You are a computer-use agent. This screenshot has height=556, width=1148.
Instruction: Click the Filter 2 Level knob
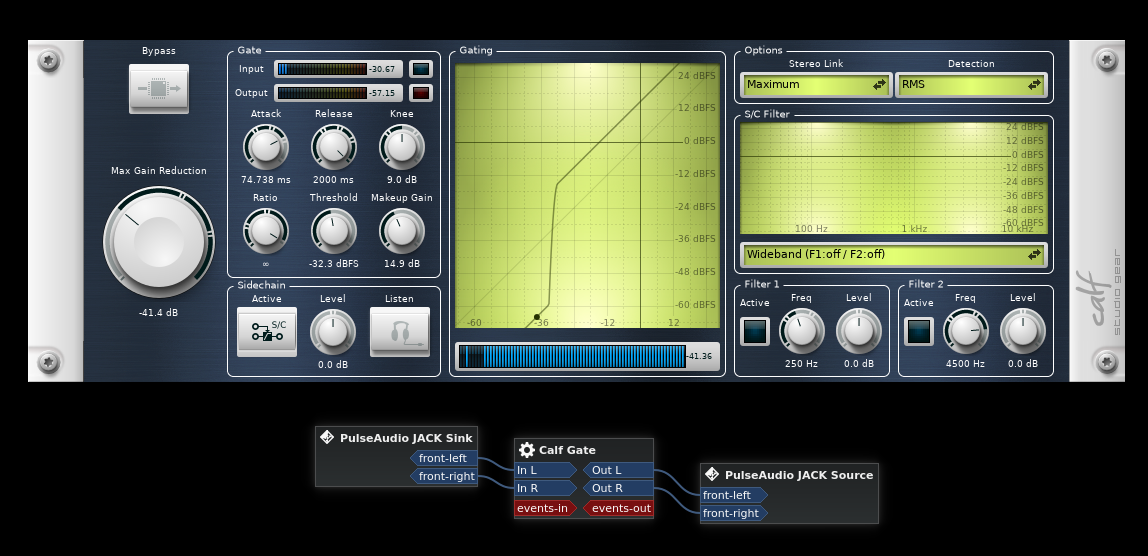(x=1023, y=330)
